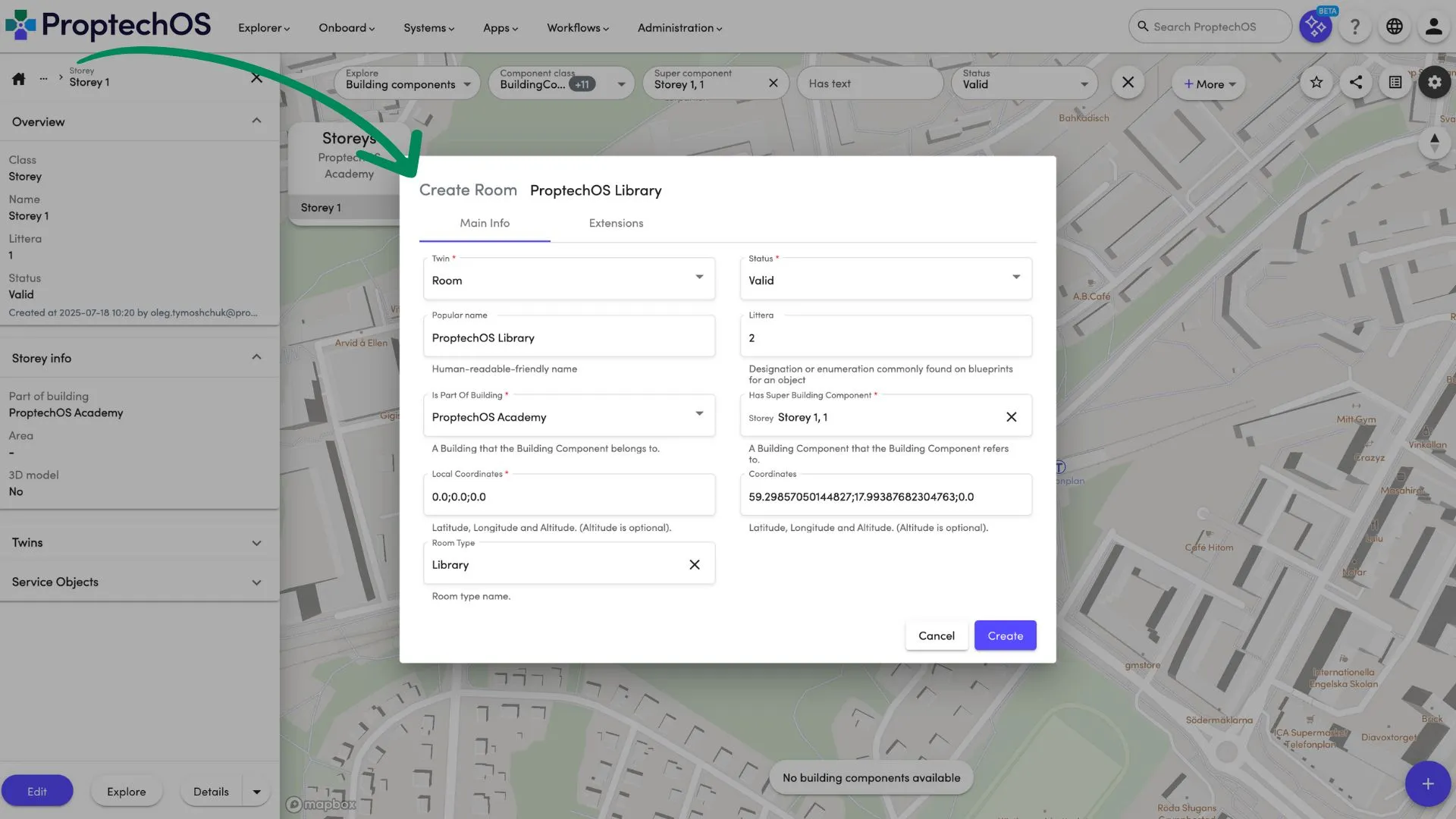Open the list view icon
Image resolution: width=1456 pixels, height=819 pixels.
click(x=1395, y=83)
